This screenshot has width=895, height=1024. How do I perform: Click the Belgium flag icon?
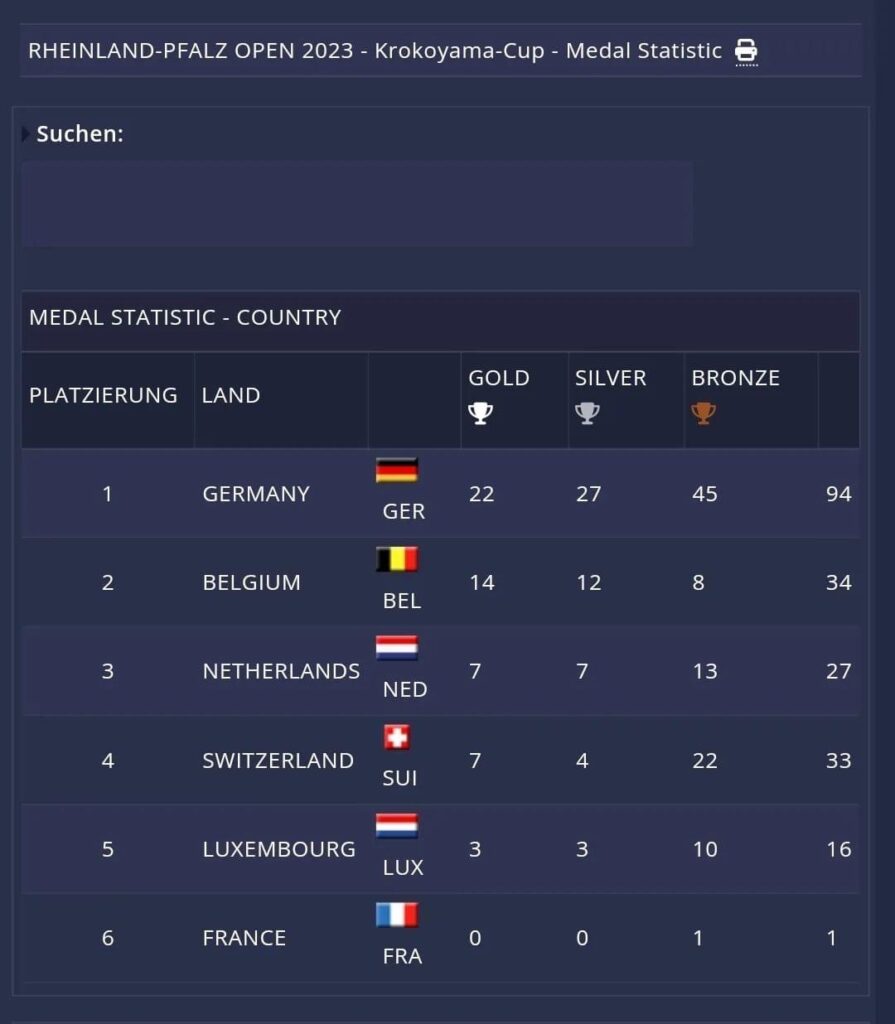[x=396, y=559]
